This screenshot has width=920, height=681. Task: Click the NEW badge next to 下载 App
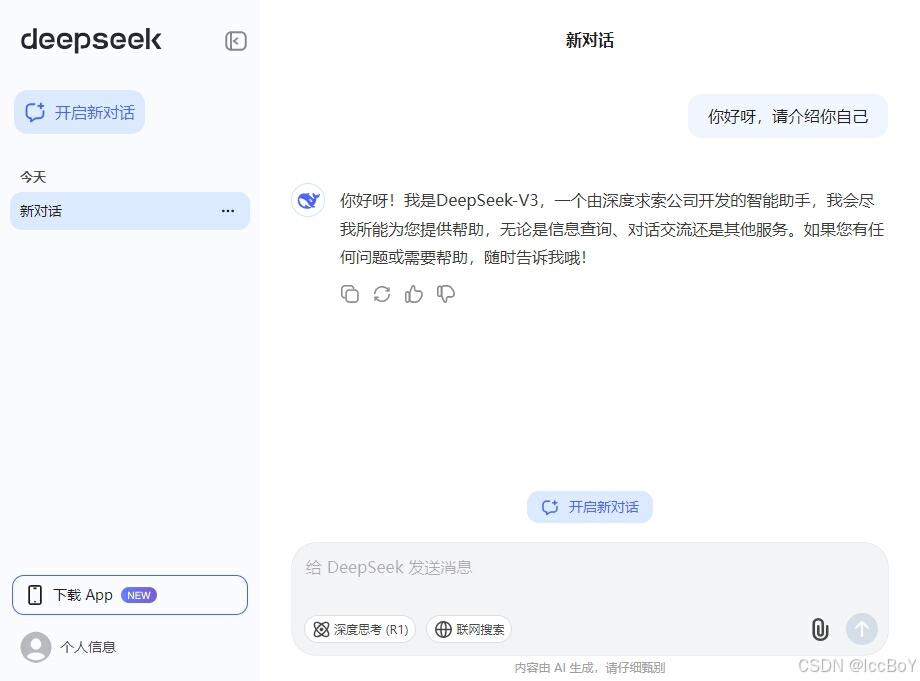(139, 595)
